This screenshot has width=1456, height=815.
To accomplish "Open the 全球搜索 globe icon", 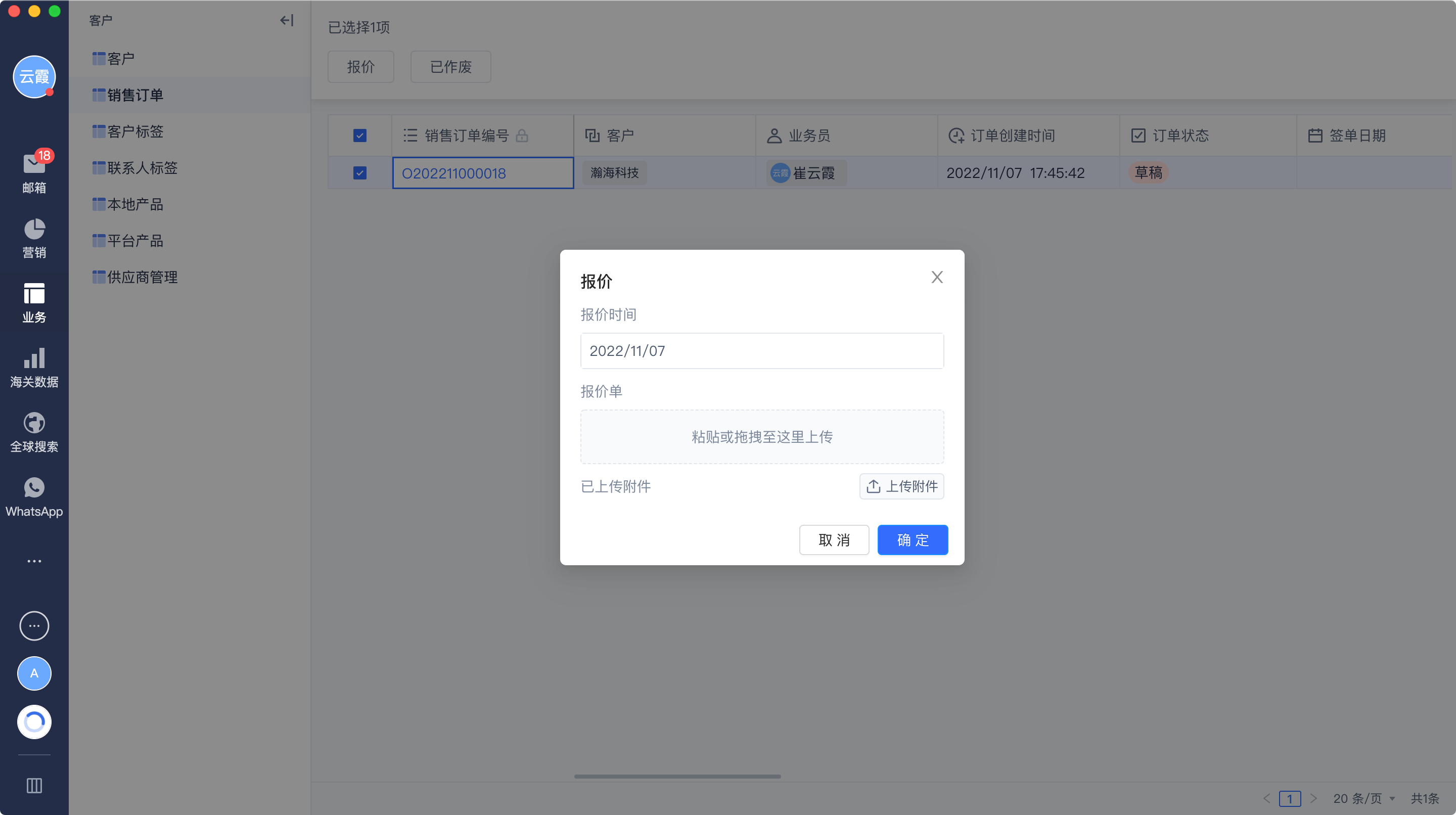I will tap(34, 423).
